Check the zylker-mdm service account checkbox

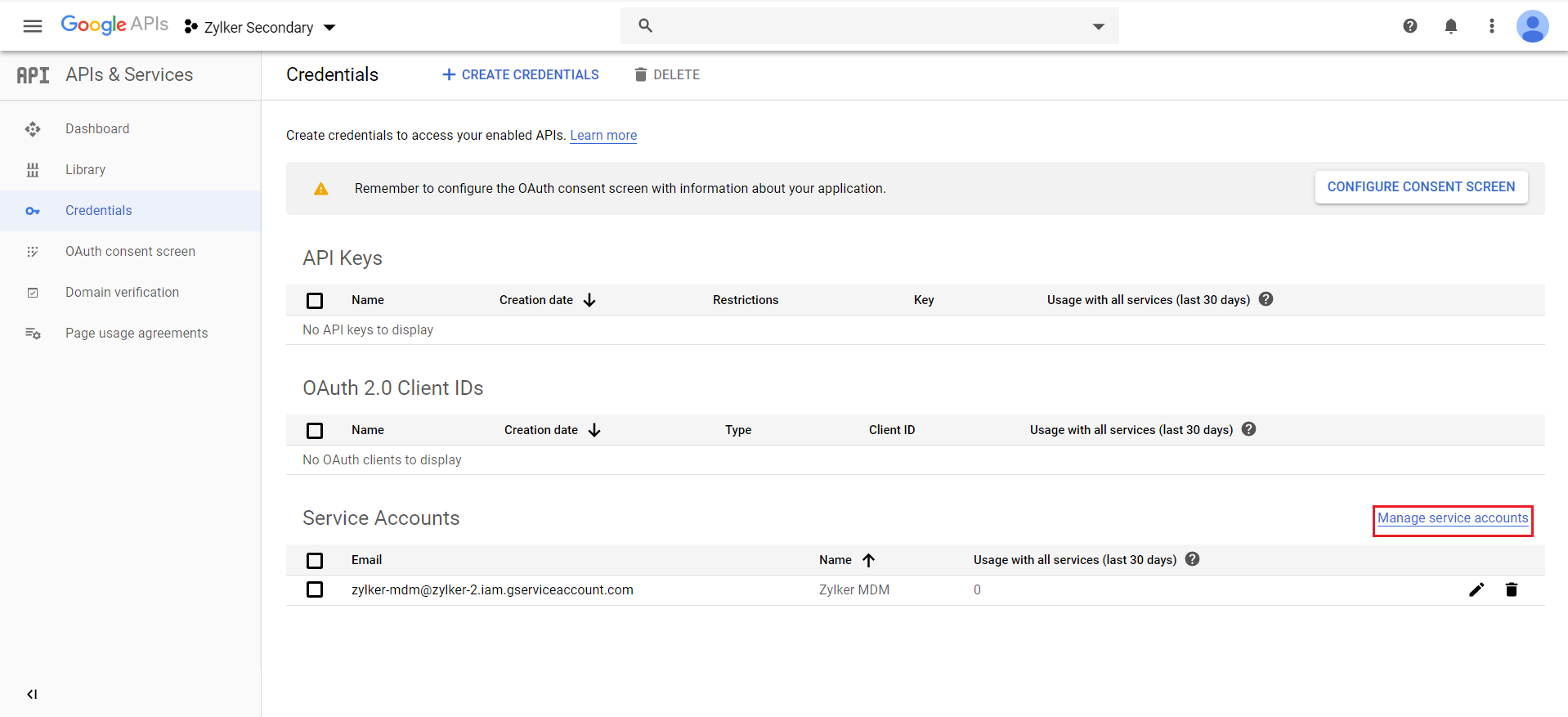tap(315, 589)
